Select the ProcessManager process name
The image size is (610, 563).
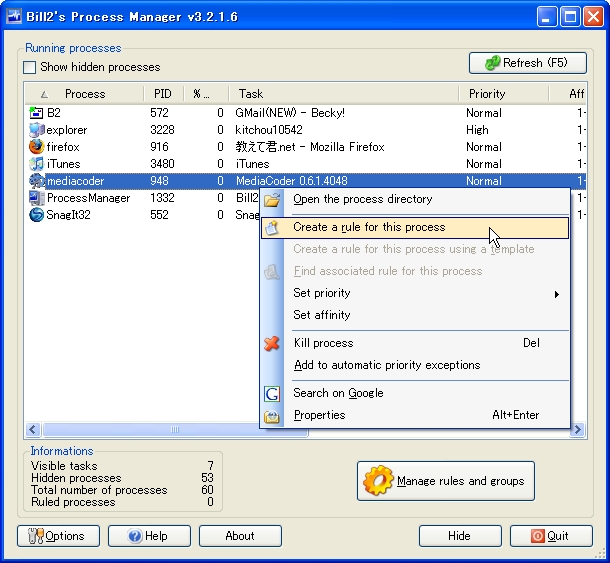(89, 198)
